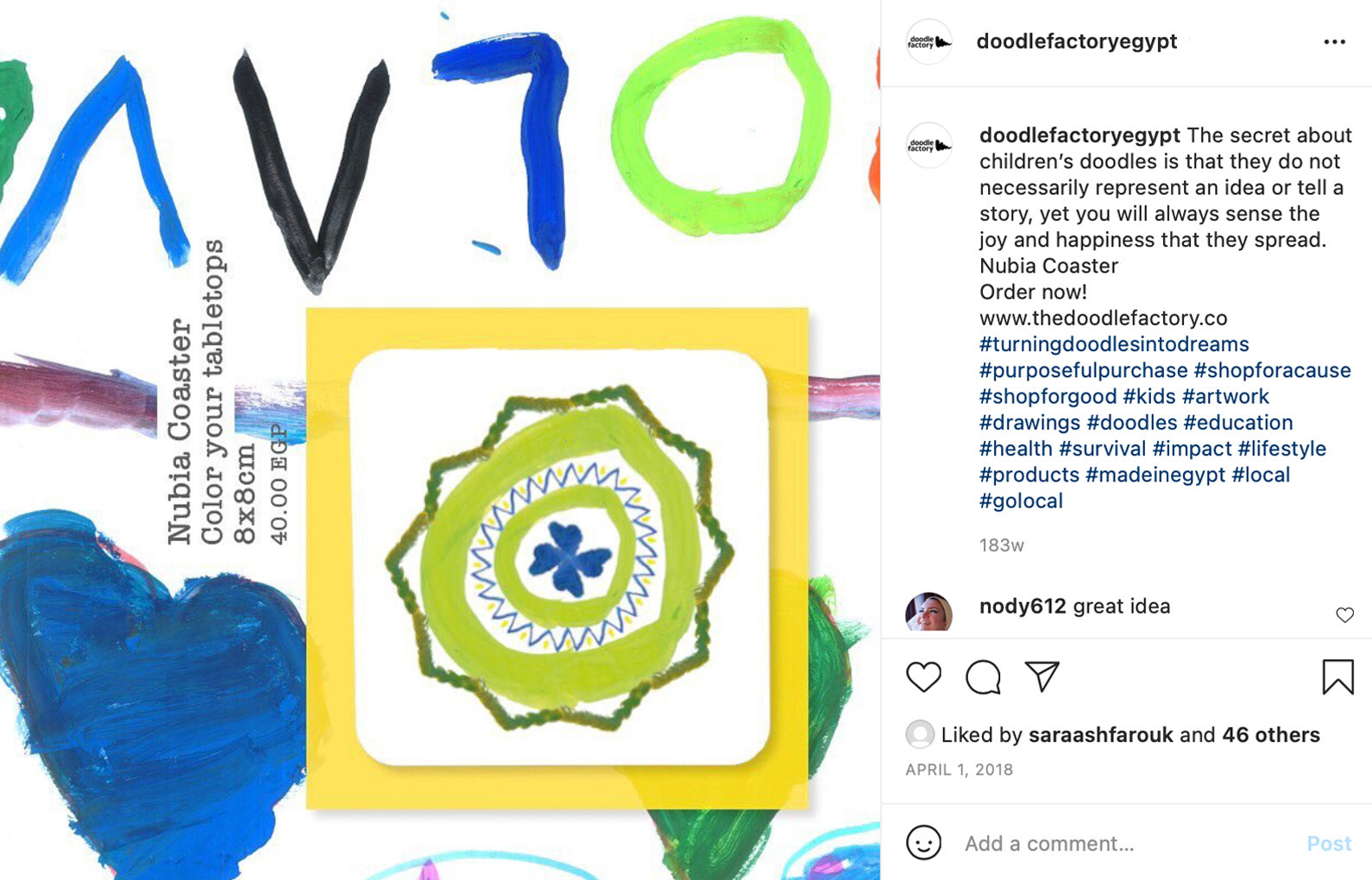Open doodlefactoryegypt username in header
Viewport: 1372px width, 880px height.
click(x=1076, y=41)
